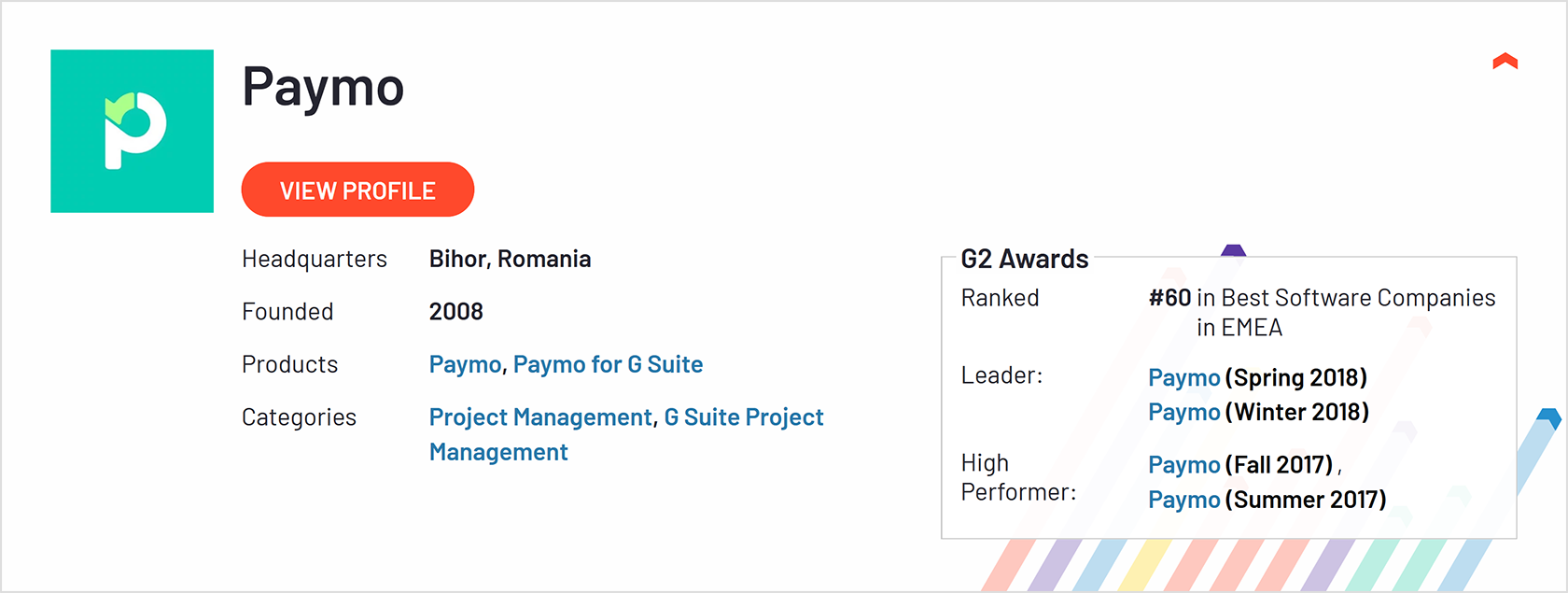Click the leaf accent on the Paymo logo
The width and height of the screenshot is (1568, 593).
(117, 106)
